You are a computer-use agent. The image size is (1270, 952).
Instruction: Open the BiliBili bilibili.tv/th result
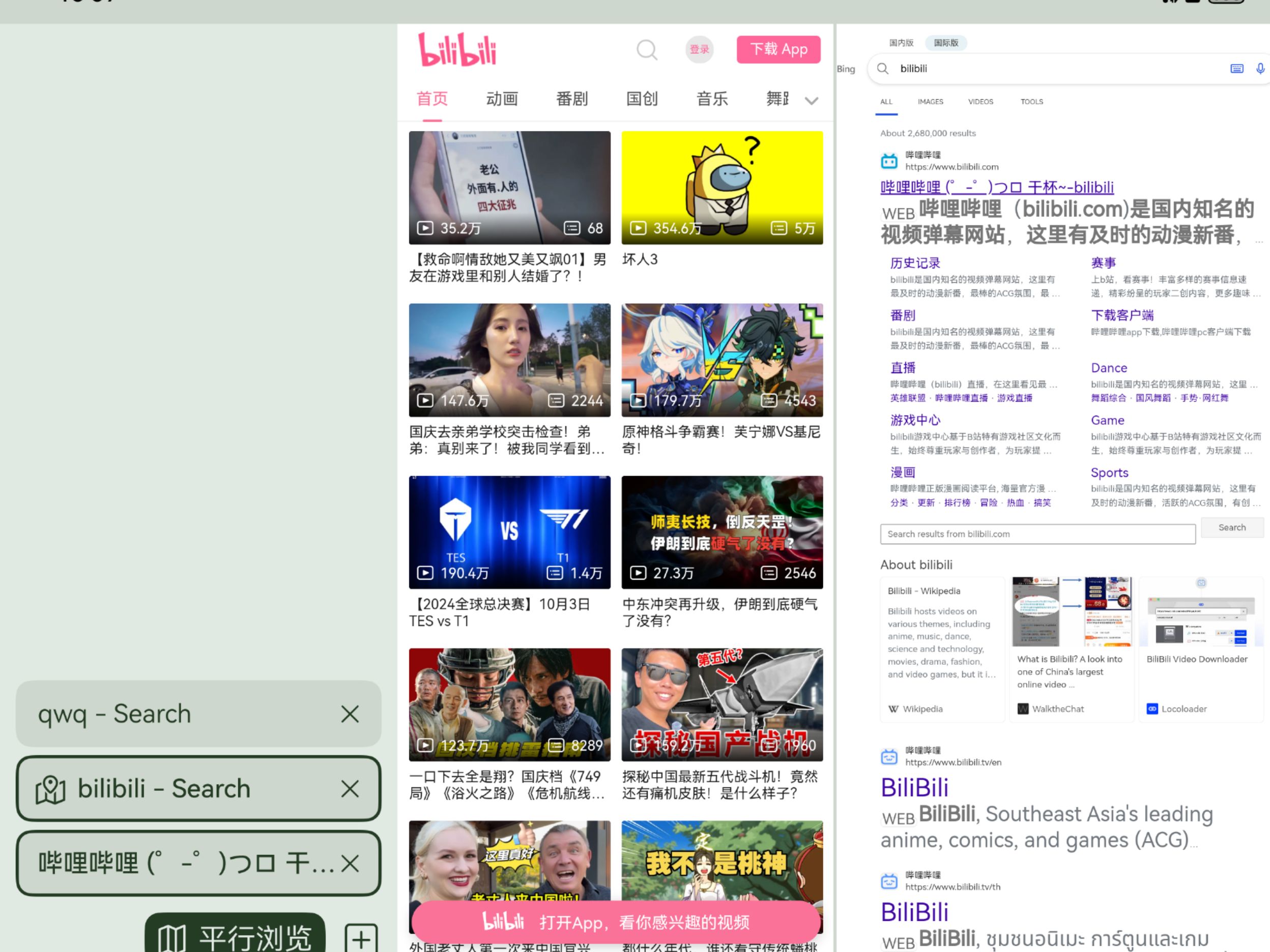pyautogui.click(x=914, y=912)
